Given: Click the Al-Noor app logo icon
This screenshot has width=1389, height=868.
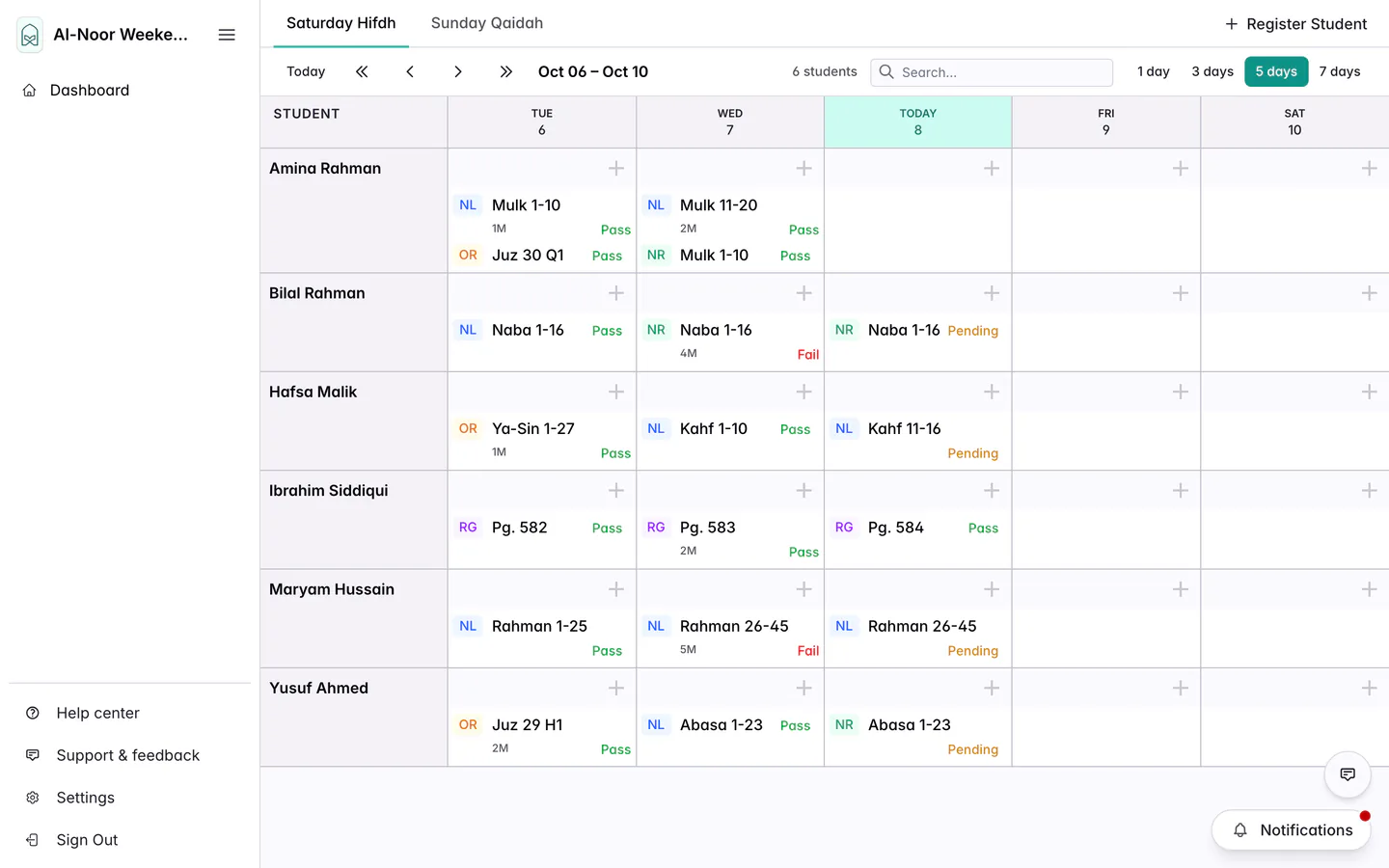Looking at the screenshot, I should pos(30,36).
